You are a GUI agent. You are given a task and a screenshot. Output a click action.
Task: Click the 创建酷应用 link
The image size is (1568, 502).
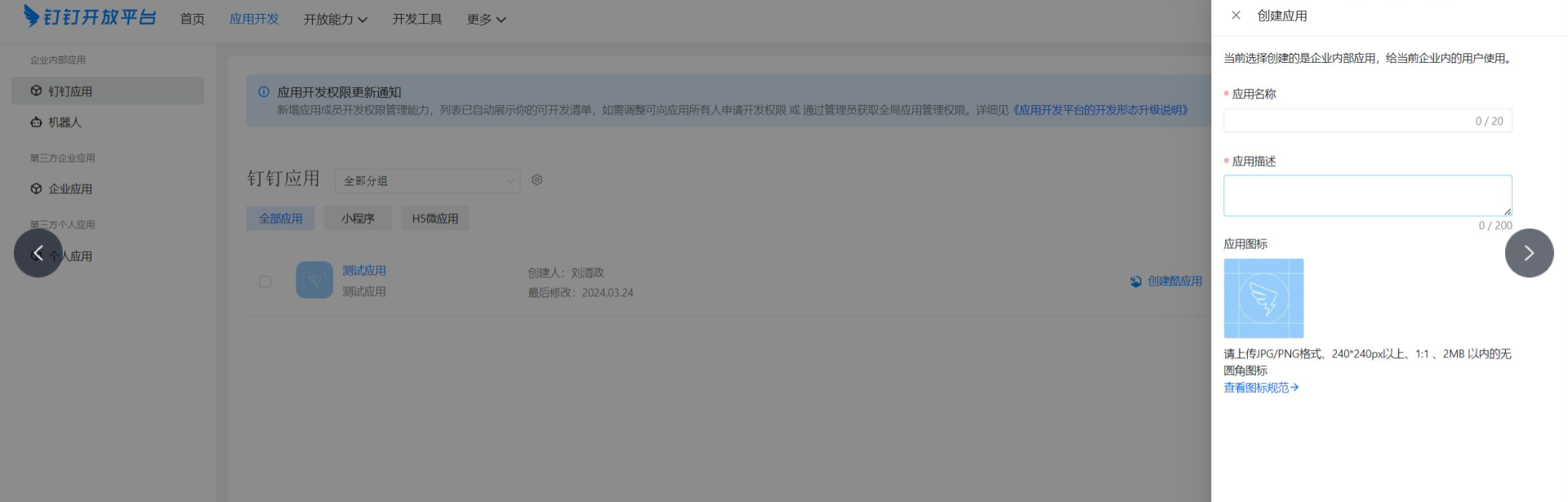pos(1174,281)
